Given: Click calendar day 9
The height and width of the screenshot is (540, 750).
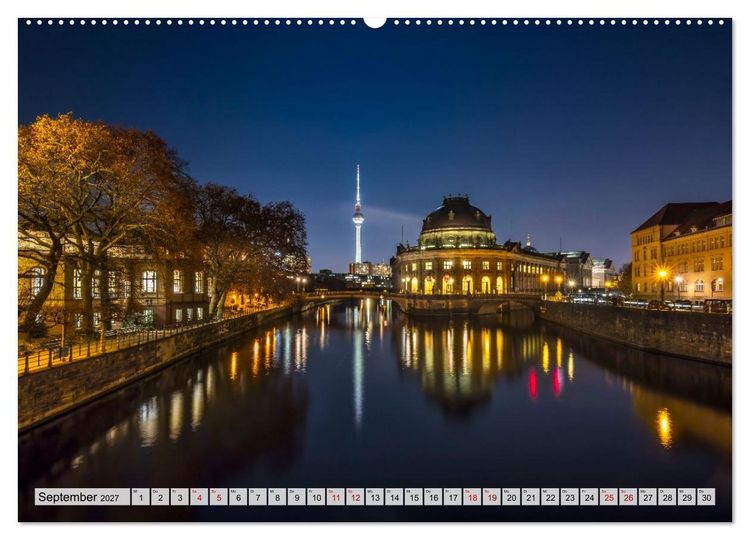Looking at the screenshot, I should [x=297, y=496].
